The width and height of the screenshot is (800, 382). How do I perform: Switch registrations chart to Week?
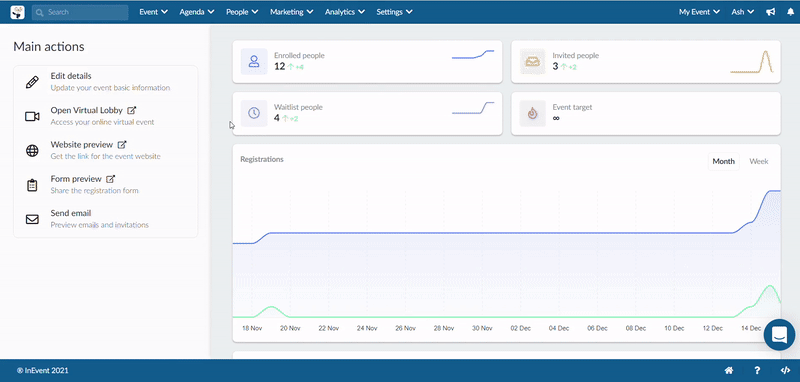759,161
